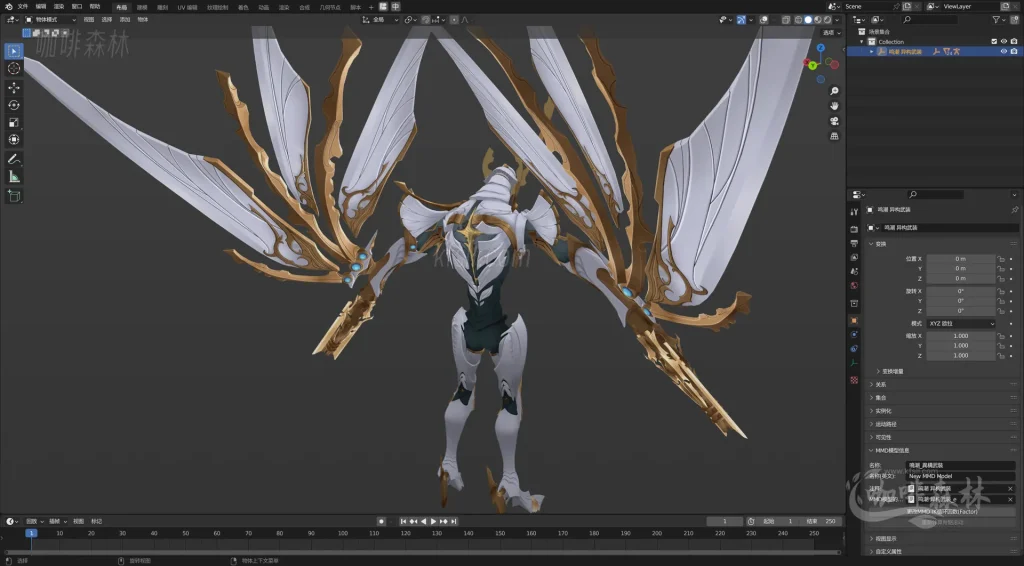
Task: Switch to wireframe viewport shading
Action: tap(799, 20)
